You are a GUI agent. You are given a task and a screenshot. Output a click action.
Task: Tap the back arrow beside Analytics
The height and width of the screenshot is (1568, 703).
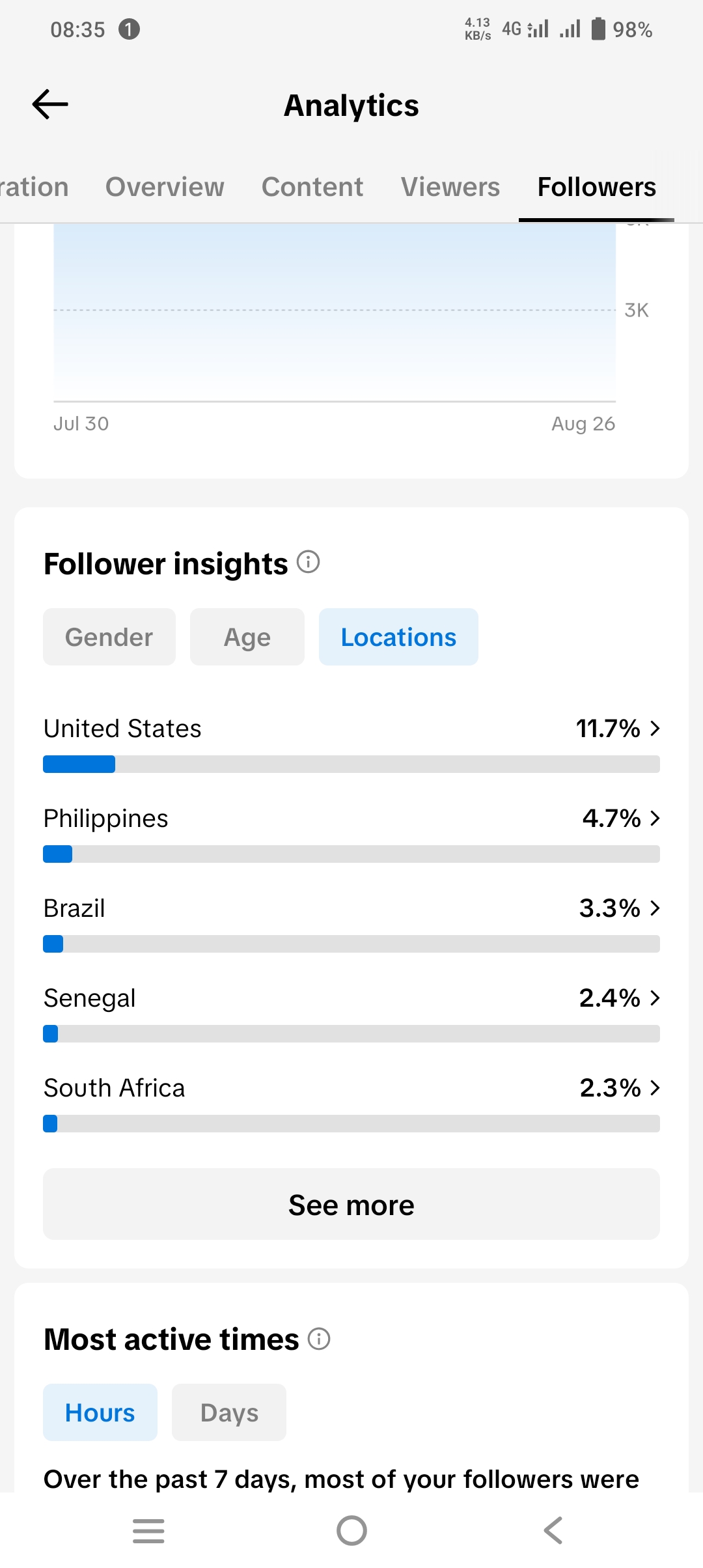[50, 104]
